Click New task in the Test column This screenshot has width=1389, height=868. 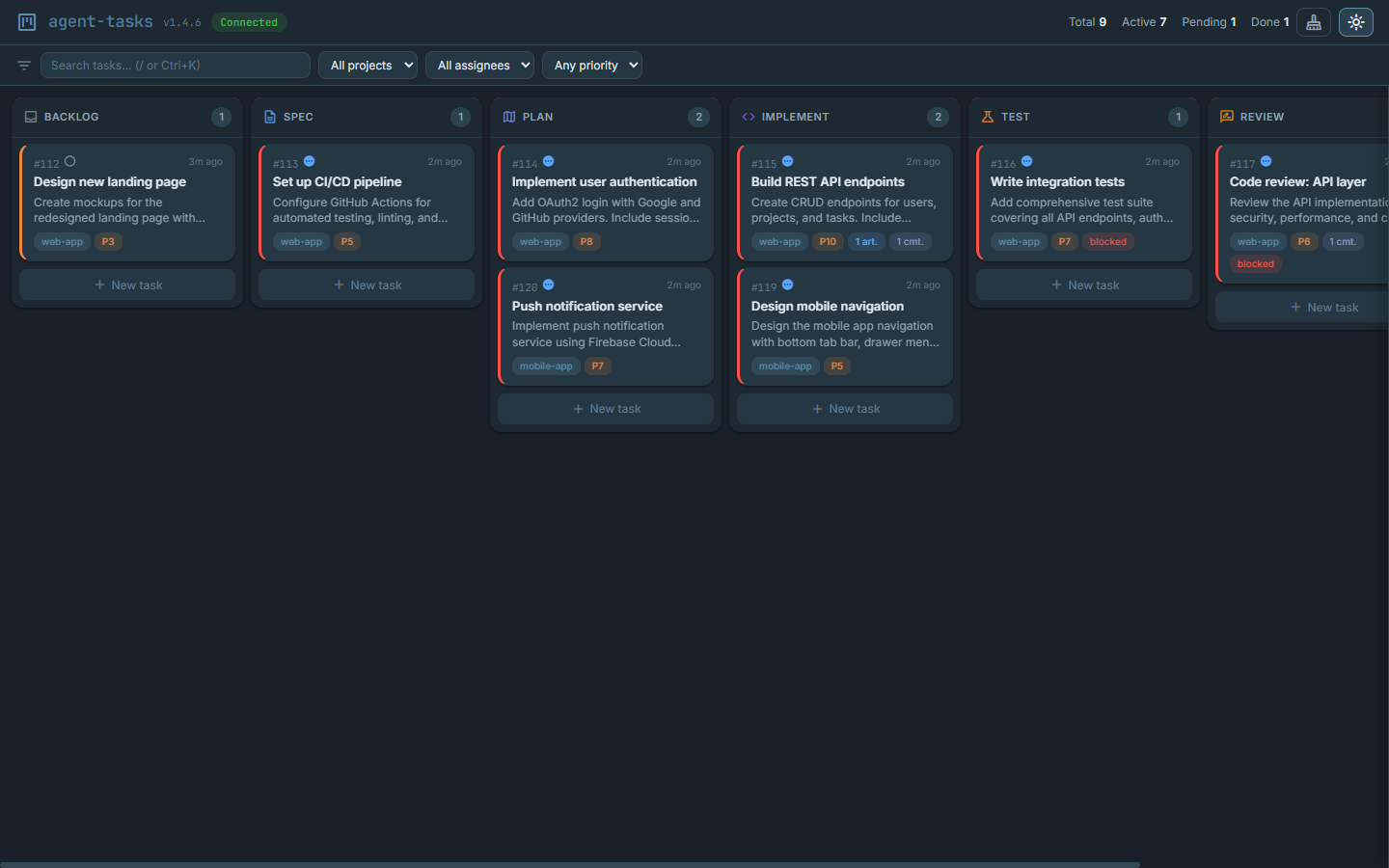tap(1083, 285)
